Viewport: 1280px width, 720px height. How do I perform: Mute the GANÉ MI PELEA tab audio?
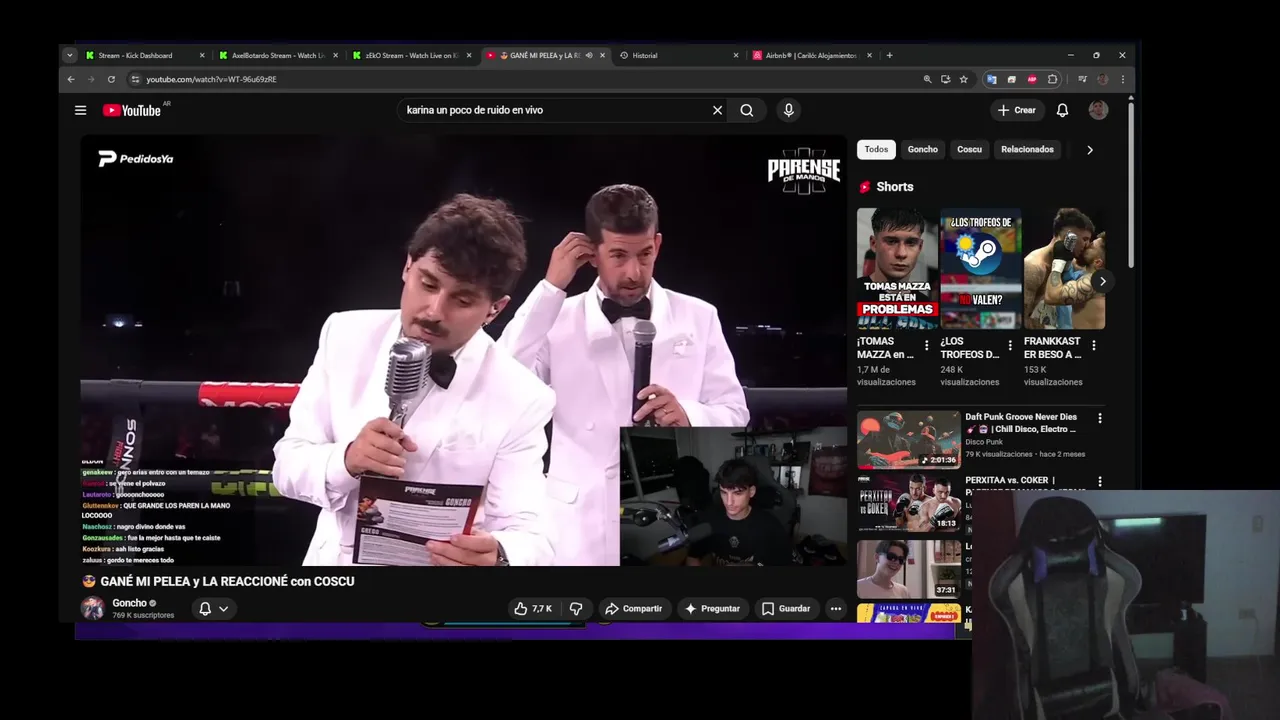pyautogui.click(x=589, y=55)
